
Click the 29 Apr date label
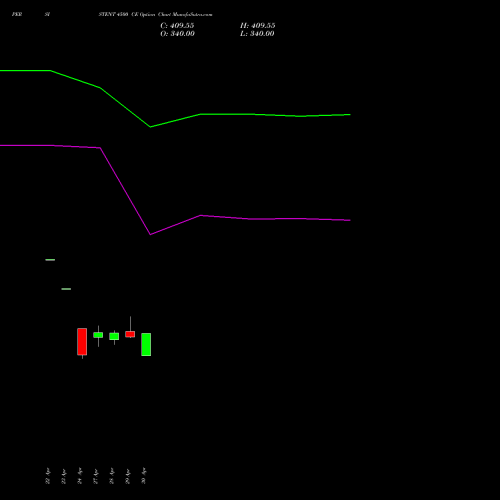(128, 476)
